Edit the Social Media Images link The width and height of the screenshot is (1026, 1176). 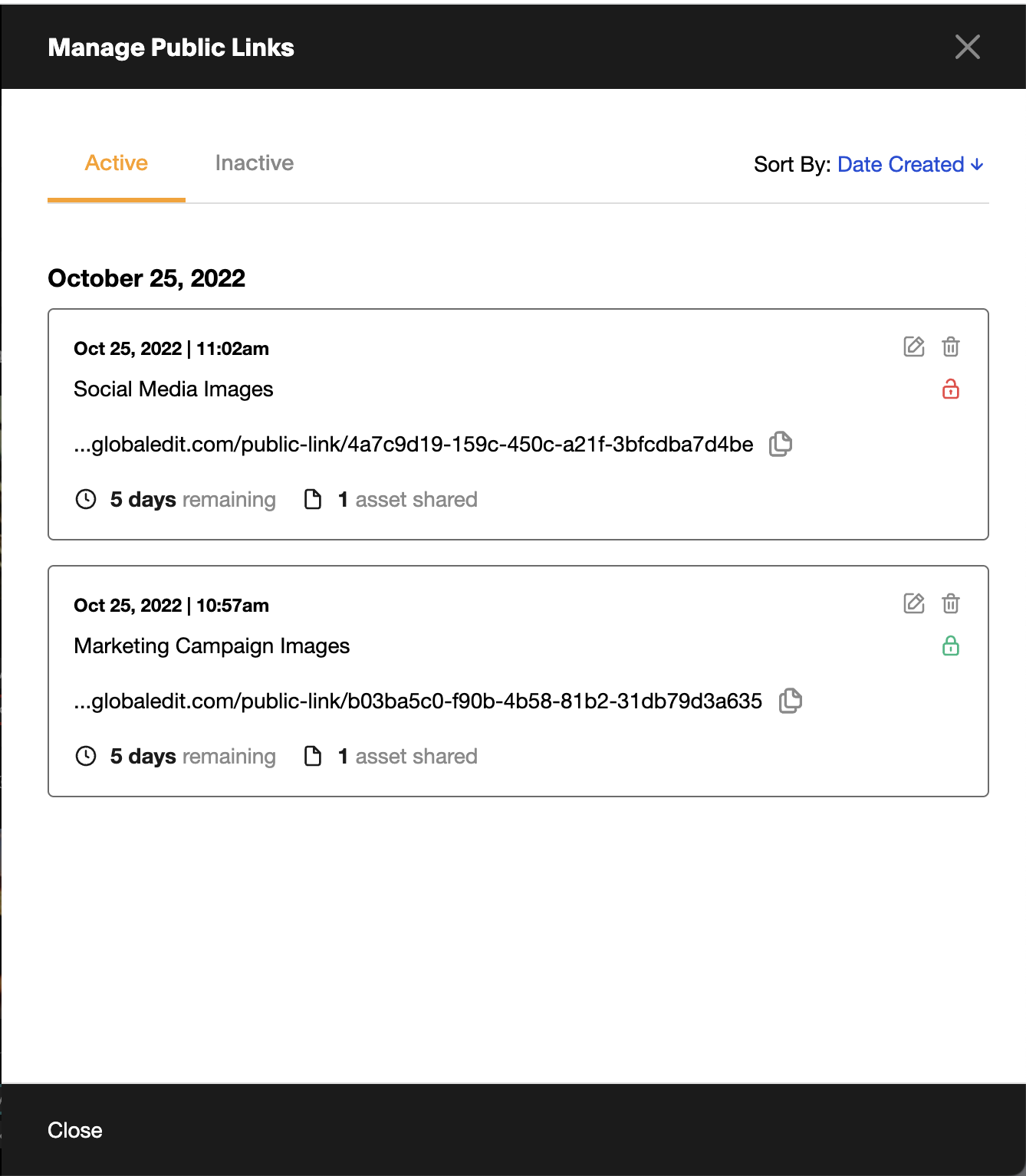coord(914,347)
